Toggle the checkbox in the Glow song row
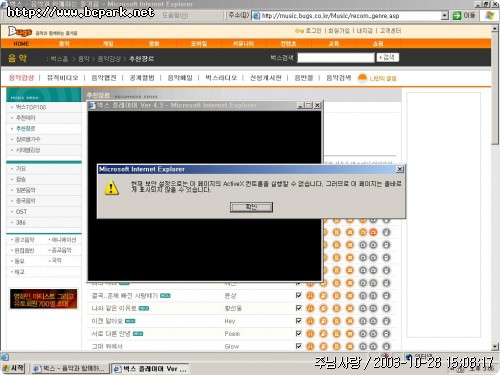The width and height of the screenshot is (500, 375). pyautogui.click(x=298, y=346)
